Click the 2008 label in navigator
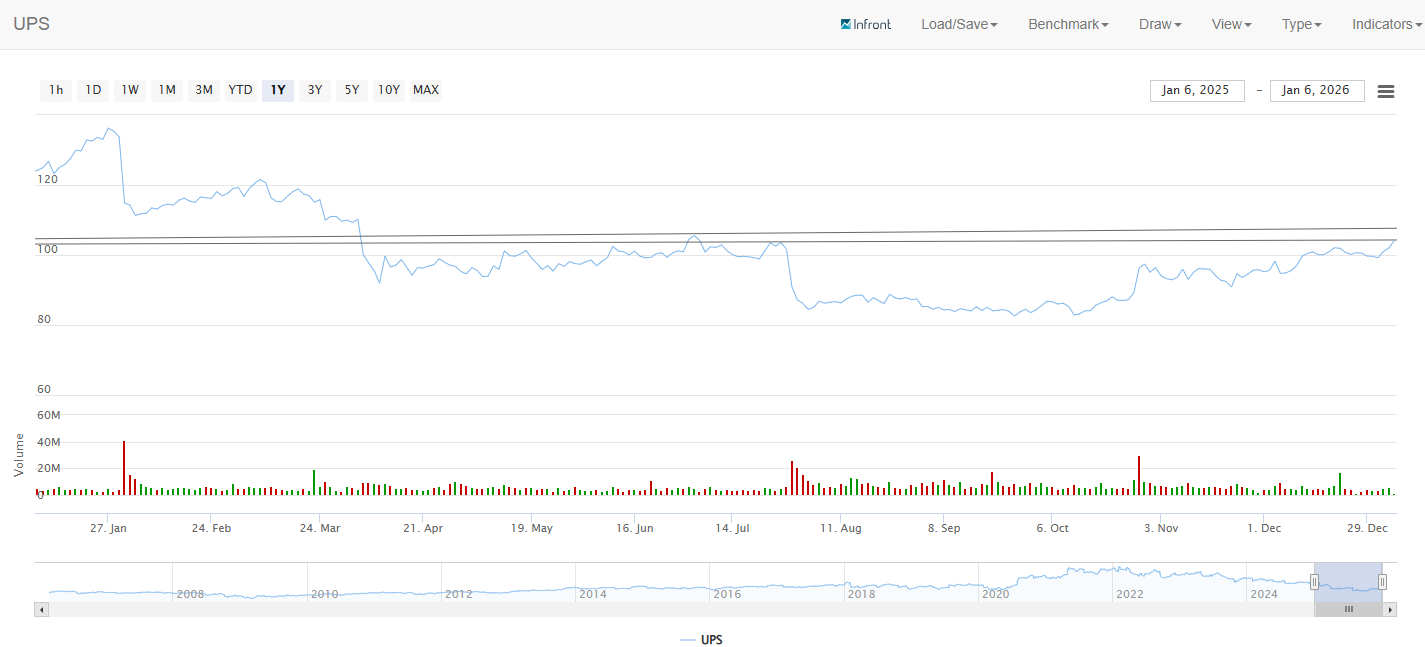1425x647 pixels. [190, 594]
